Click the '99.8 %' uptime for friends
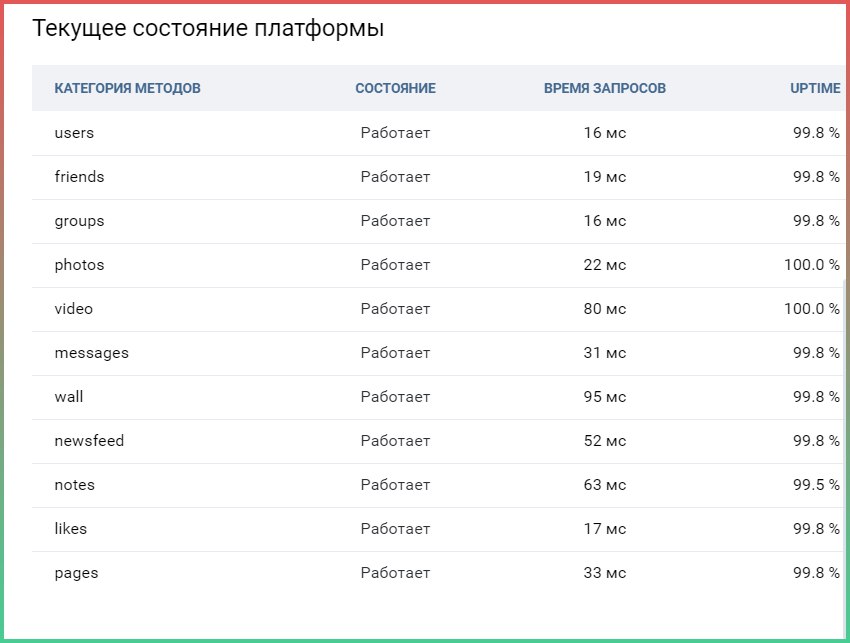 [x=816, y=177]
